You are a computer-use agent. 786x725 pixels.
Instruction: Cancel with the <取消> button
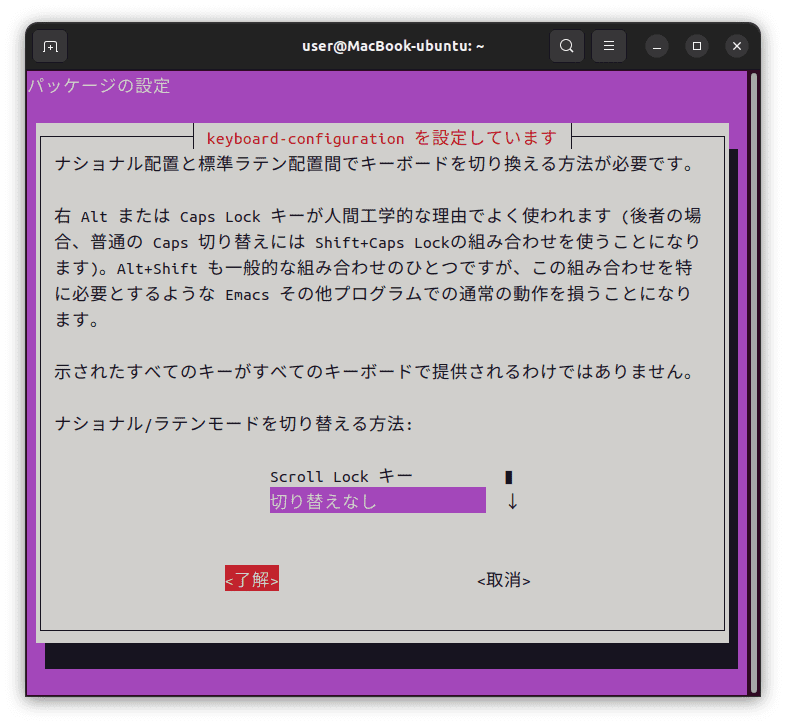504,580
